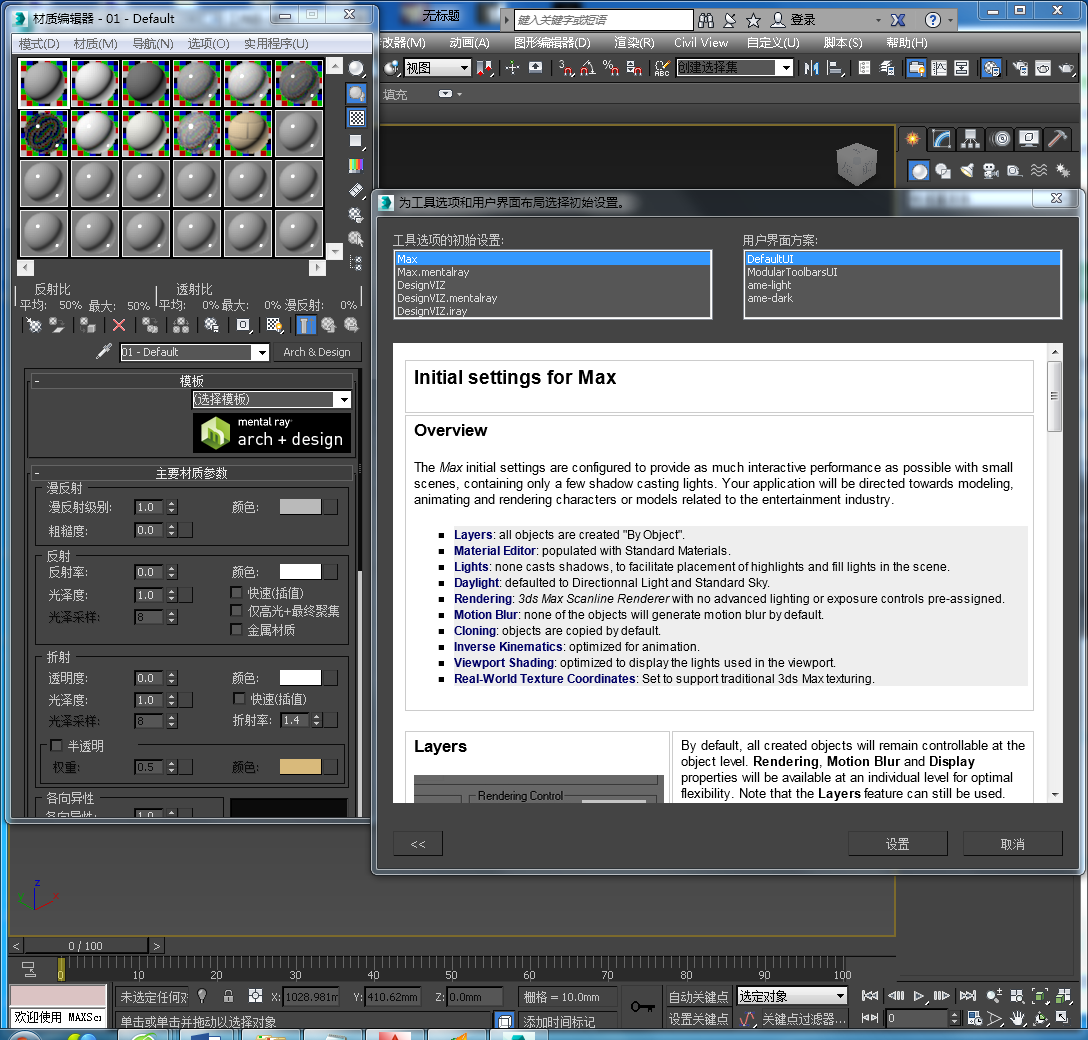Click Show Shaded Material in Viewport icon
Image resolution: width=1088 pixels, height=1040 pixels.
[274, 325]
